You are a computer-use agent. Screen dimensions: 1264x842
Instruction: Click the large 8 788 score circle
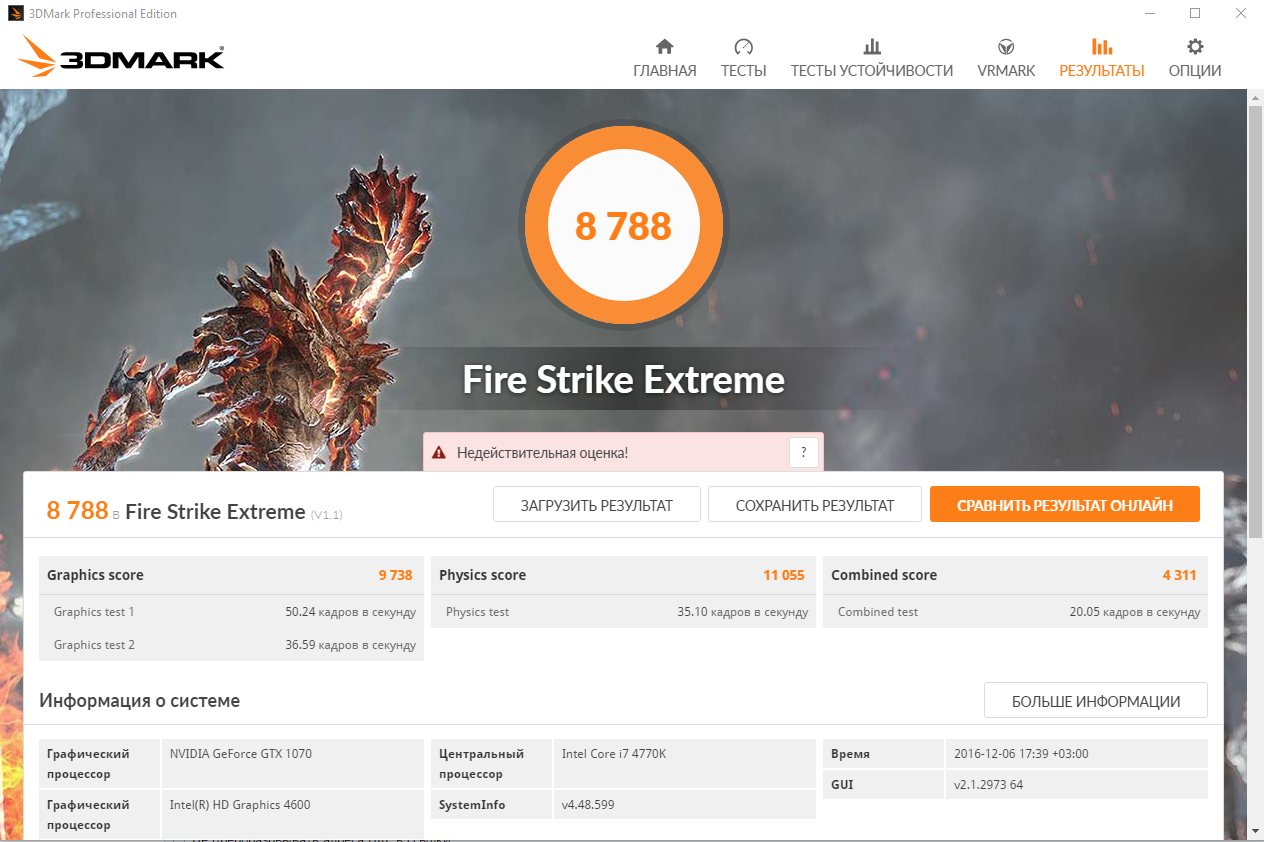point(623,225)
